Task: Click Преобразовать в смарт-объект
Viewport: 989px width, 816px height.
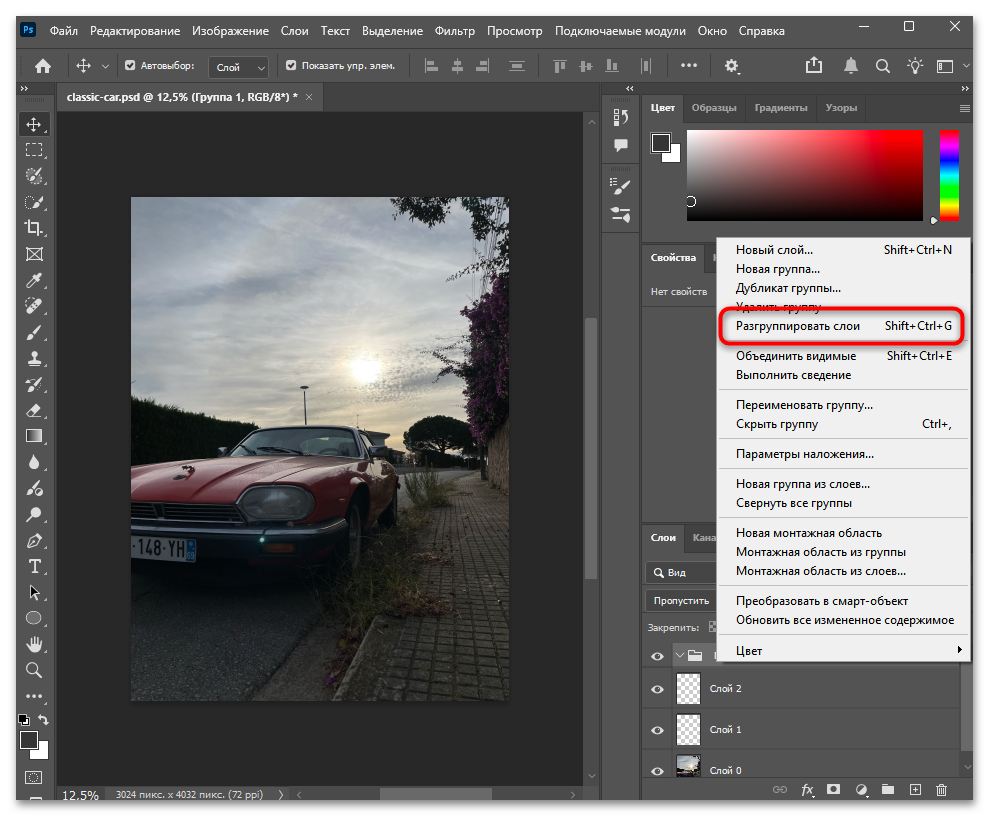Action: 822,601
